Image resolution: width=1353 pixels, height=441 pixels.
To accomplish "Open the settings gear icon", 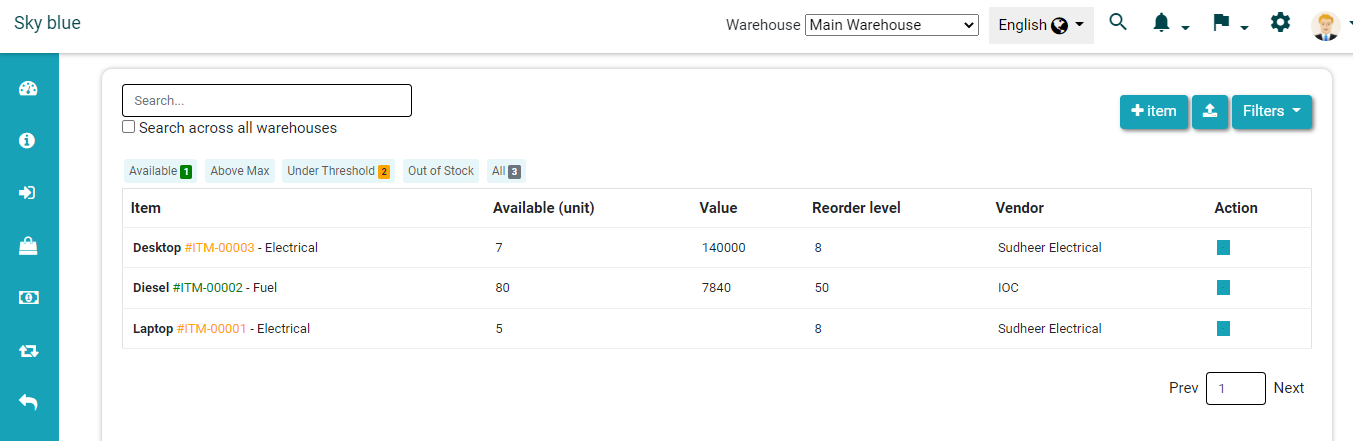I will (1280, 23).
